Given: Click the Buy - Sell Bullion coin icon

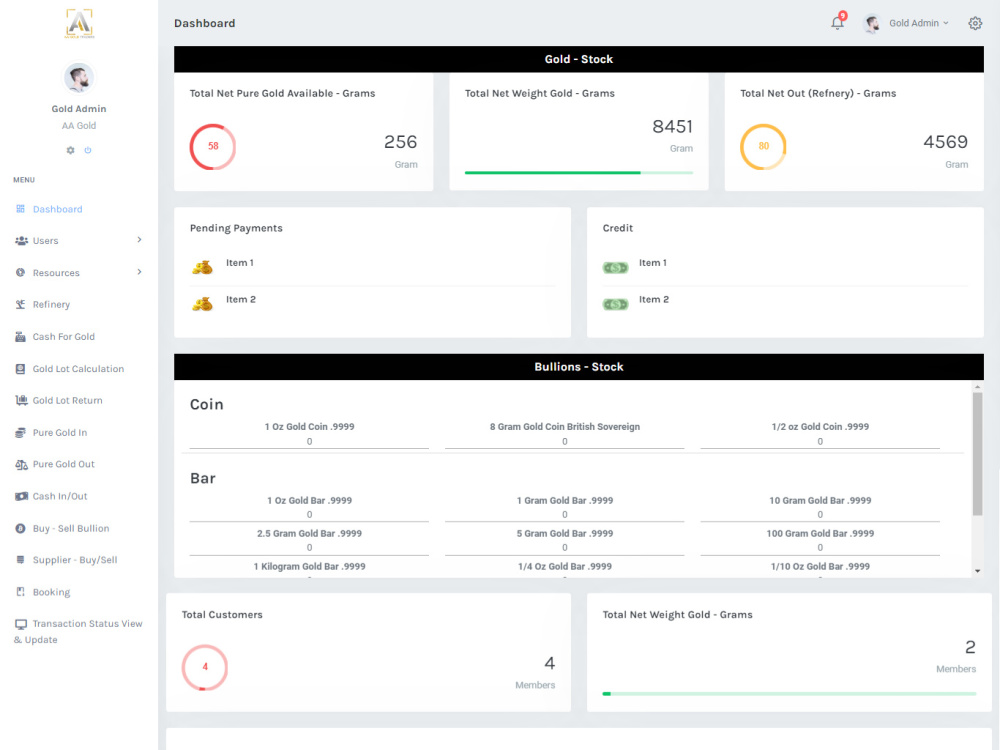Looking at the screenshot, I should click(x=20, y=528).
